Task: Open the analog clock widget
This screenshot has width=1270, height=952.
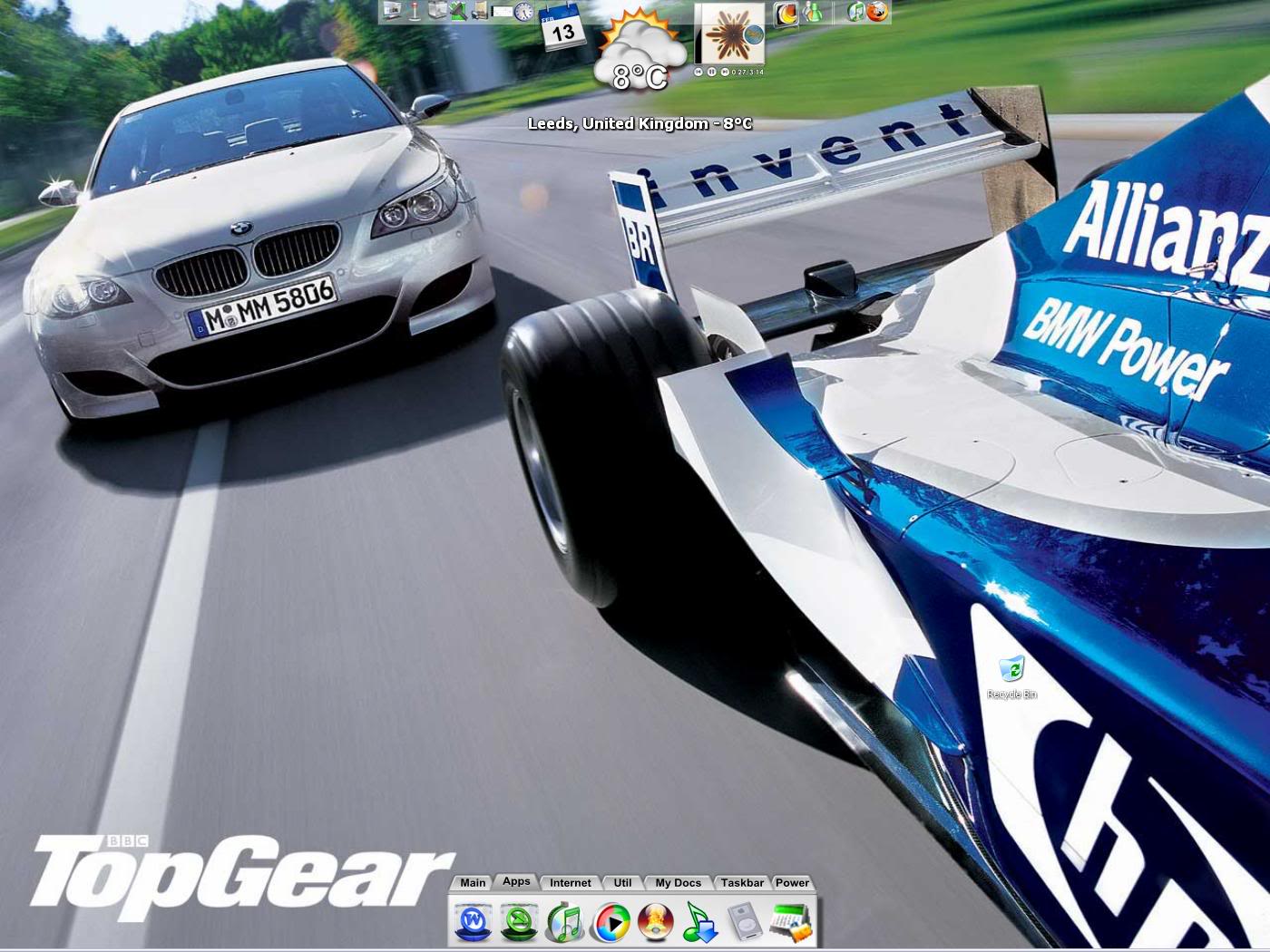Action: [x=522, y=13]
